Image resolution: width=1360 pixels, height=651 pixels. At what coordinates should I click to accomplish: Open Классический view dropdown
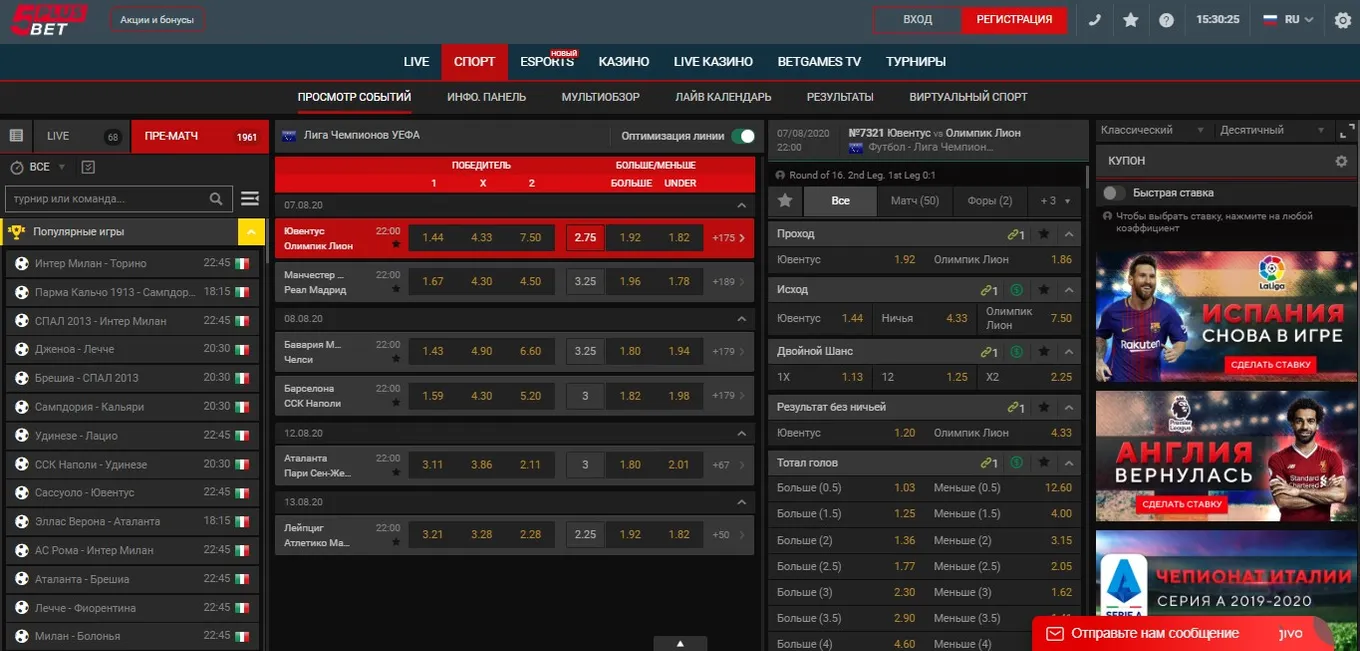point(1153,130)
